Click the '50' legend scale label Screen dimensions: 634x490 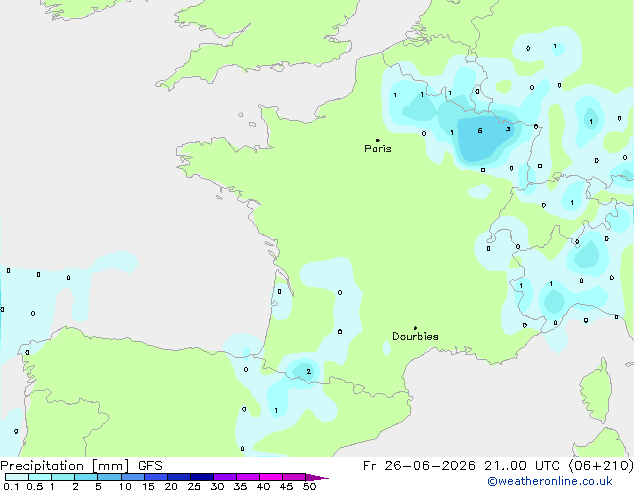(309, 486)
